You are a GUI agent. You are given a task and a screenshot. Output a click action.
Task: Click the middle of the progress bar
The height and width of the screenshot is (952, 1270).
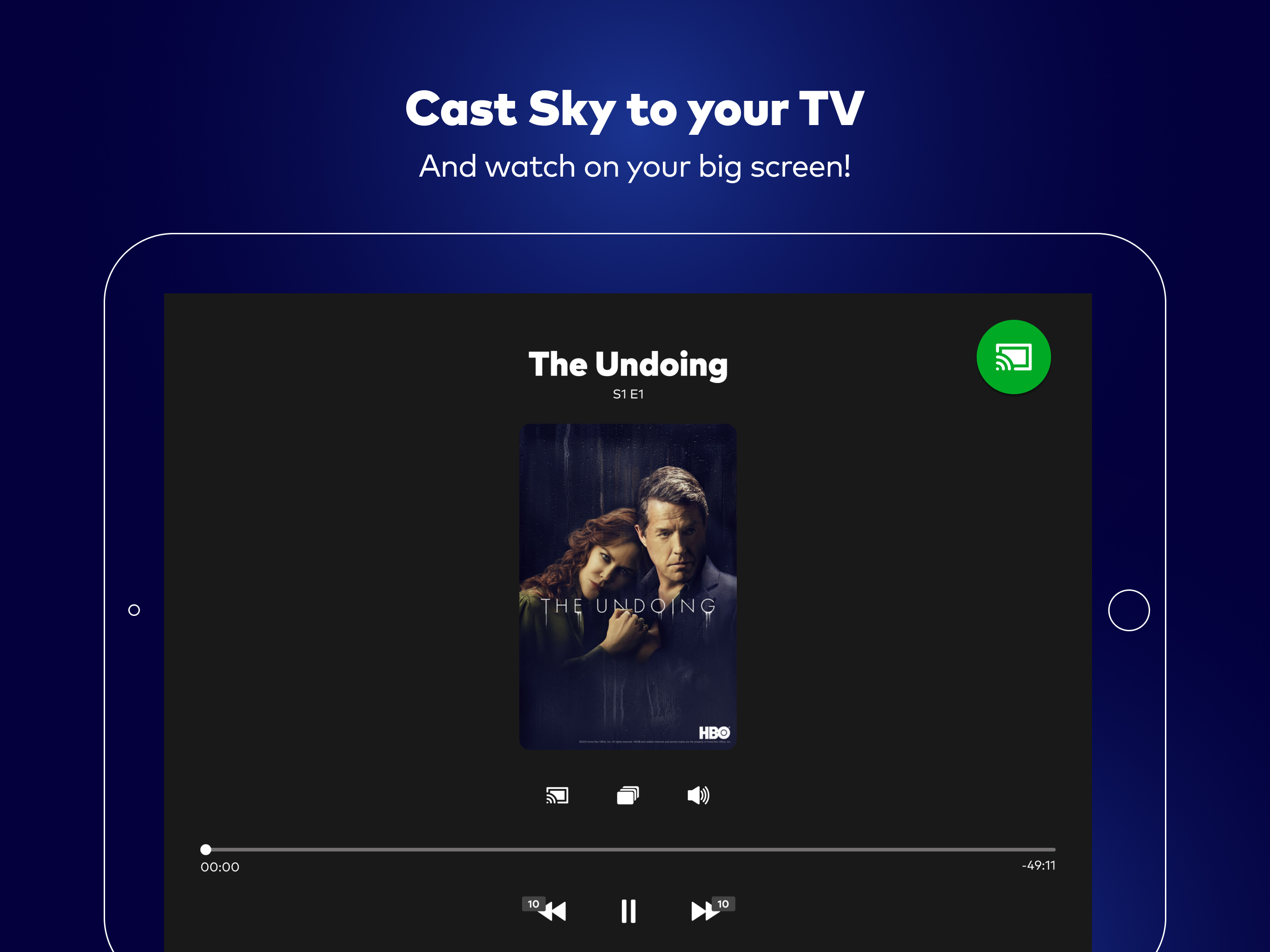[x=630, y=849]
